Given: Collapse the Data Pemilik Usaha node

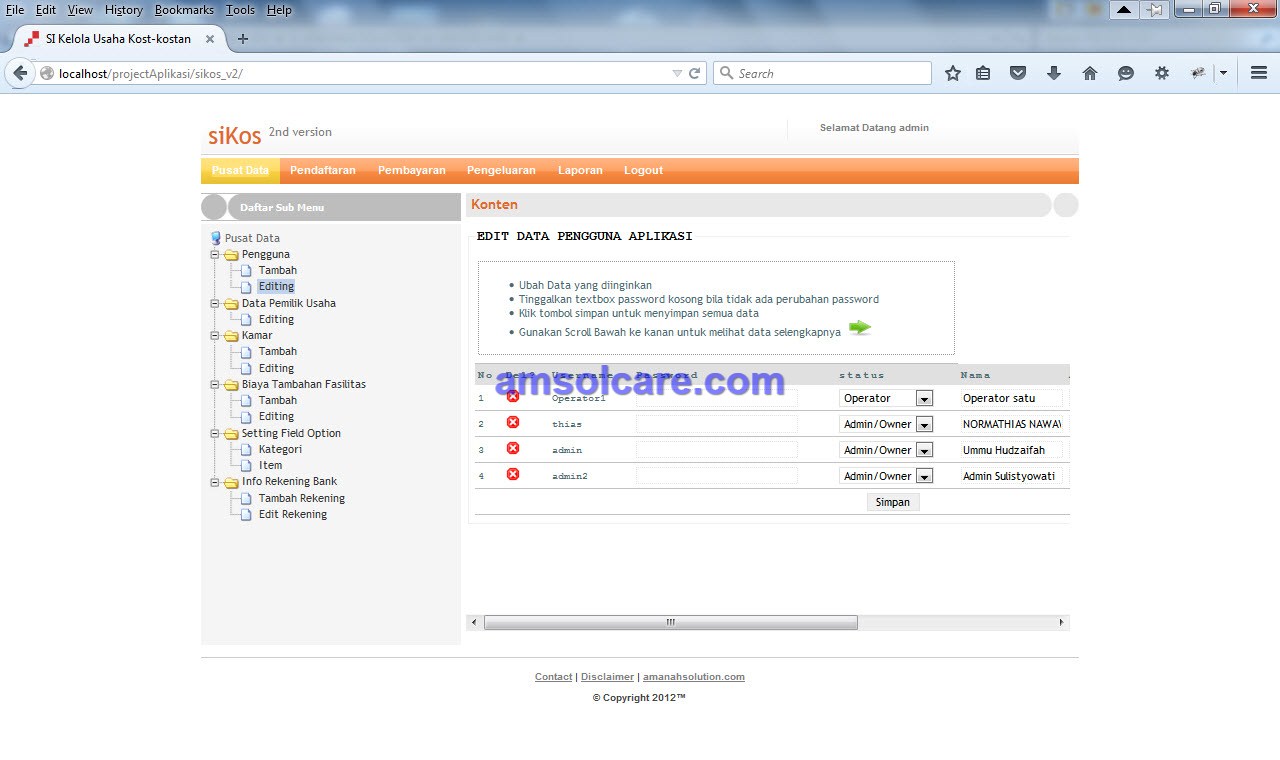Looking at the screenshot, I should click(214, 303).
